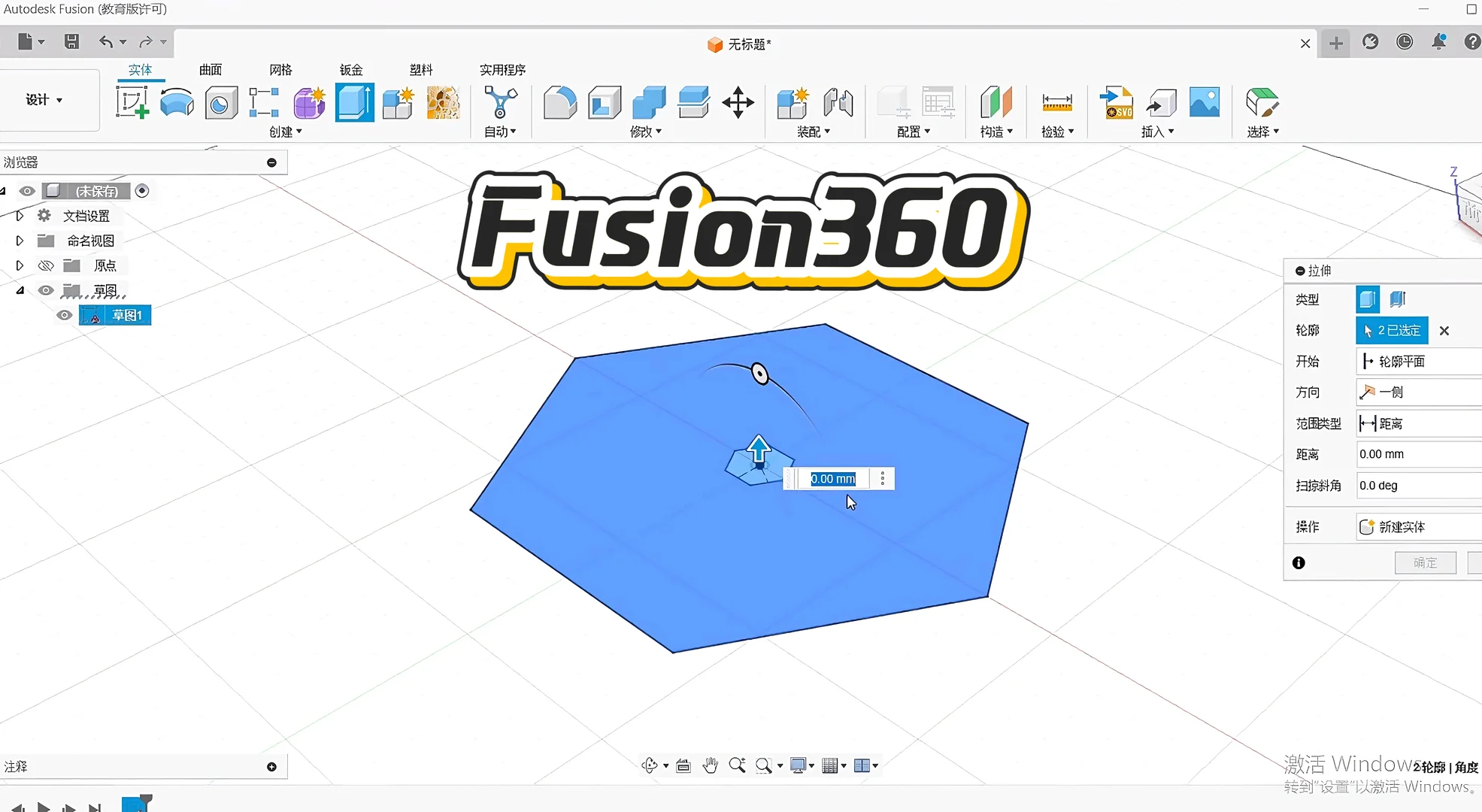Open the 设计 workspace dropdown

click(44, 100)
